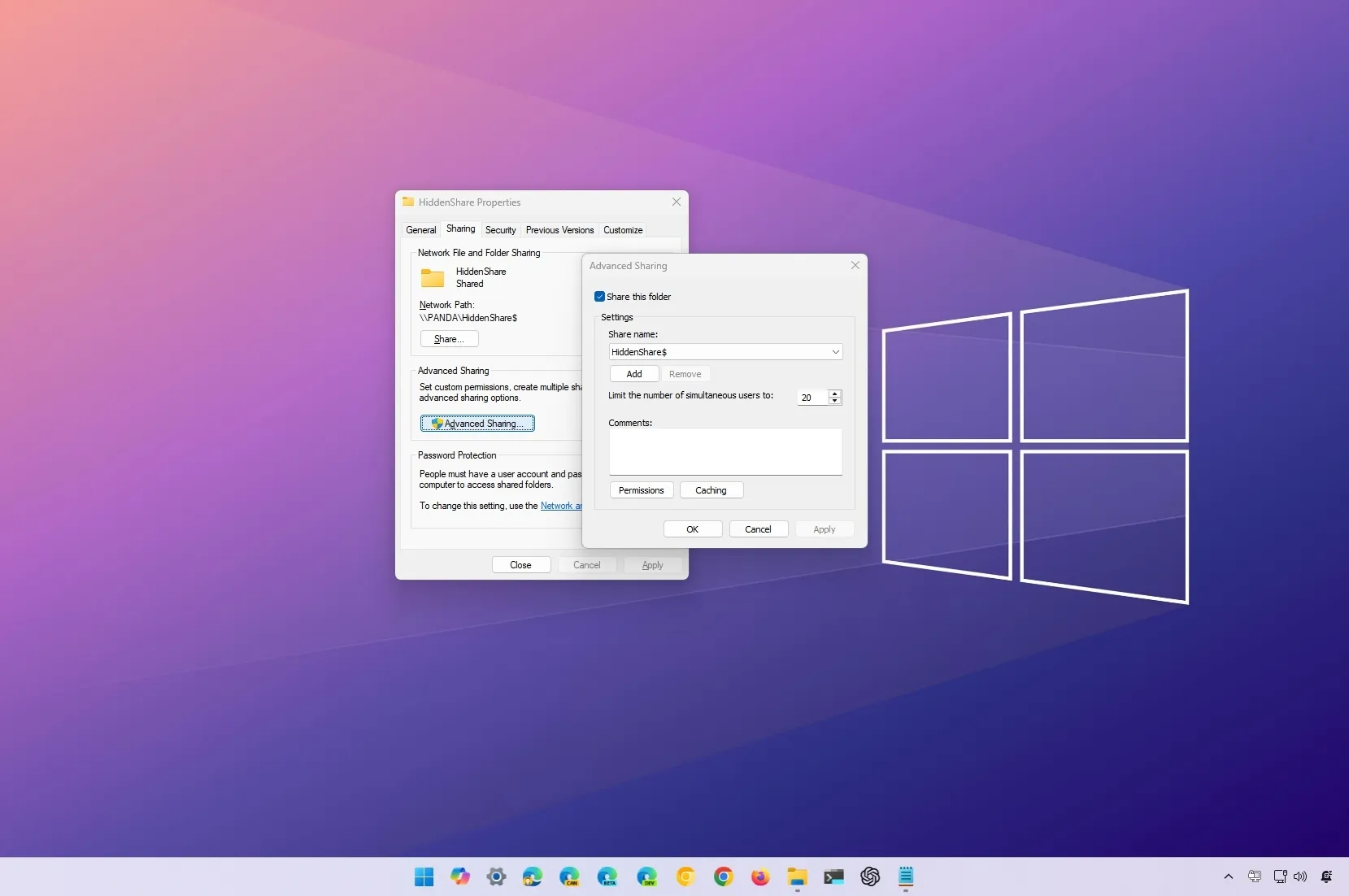Switch to the Customize tab

[623, 230]
